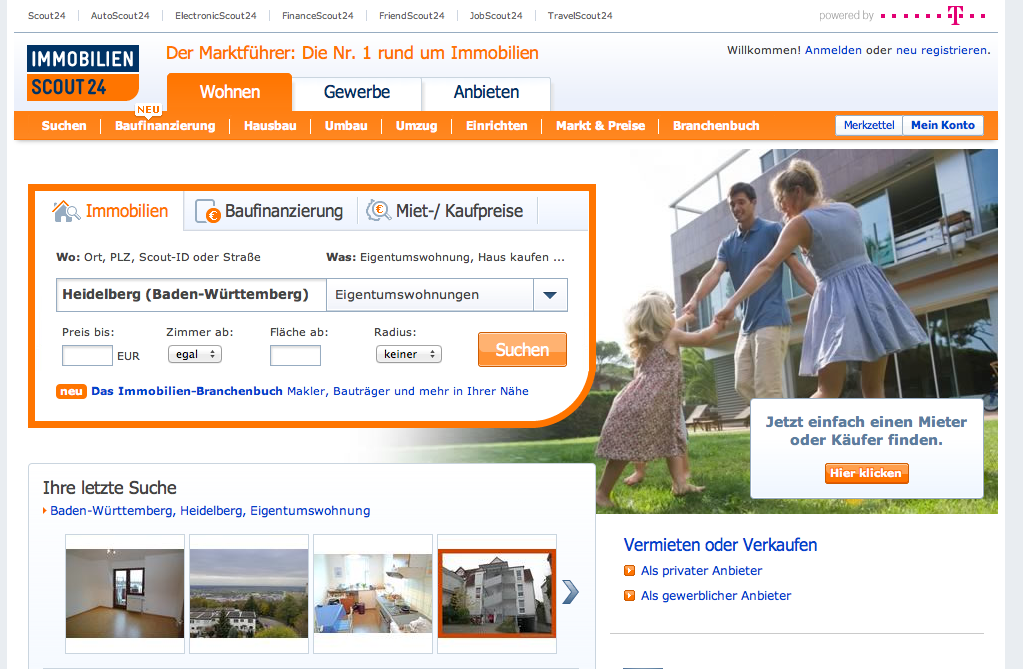Click the Mein Konto button
The height and width of the screenshot is (669, 1023).
click(x=943, y=125)
